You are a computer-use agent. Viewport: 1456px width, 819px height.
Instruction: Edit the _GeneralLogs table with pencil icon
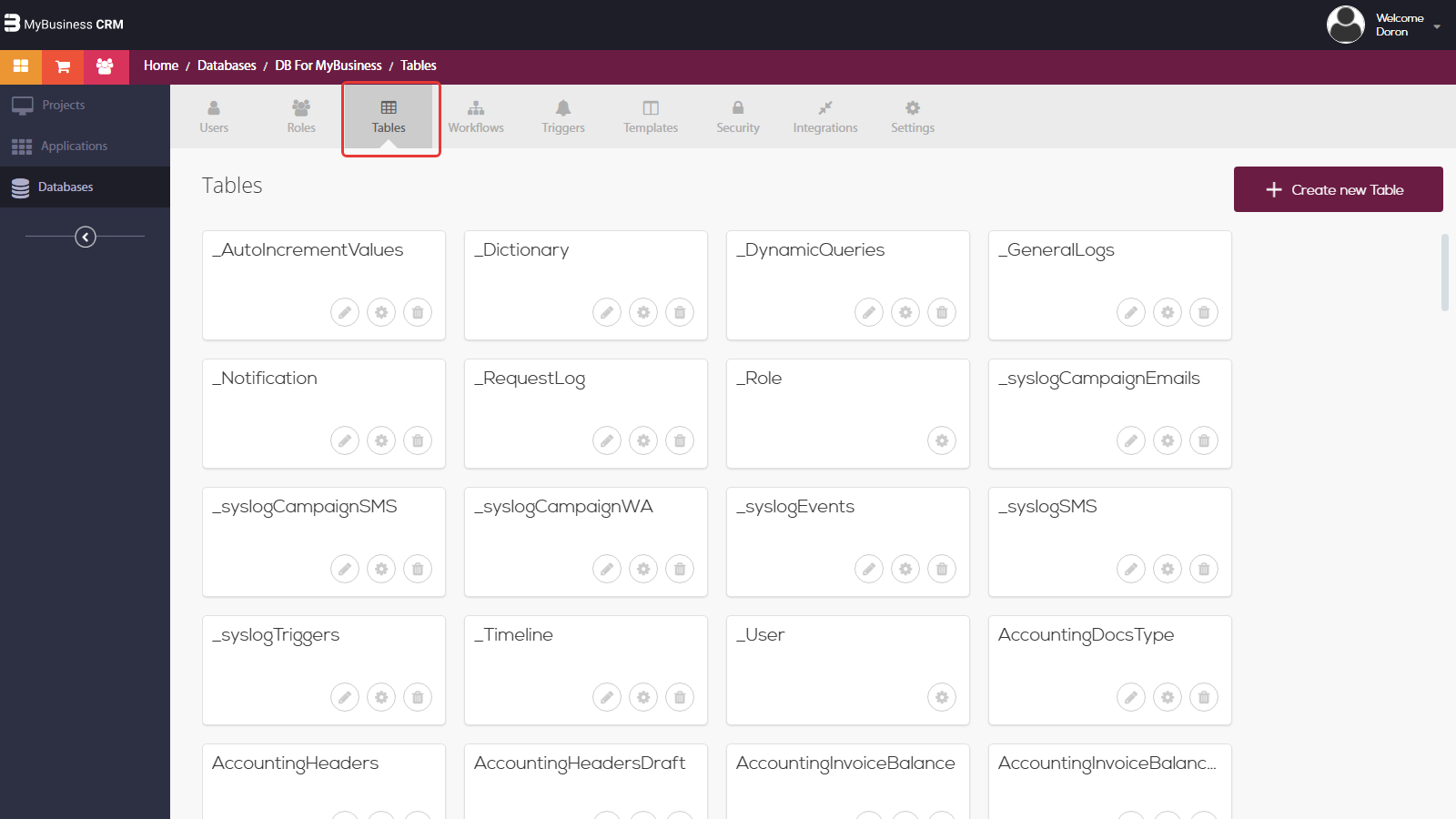click(1131, 312)
